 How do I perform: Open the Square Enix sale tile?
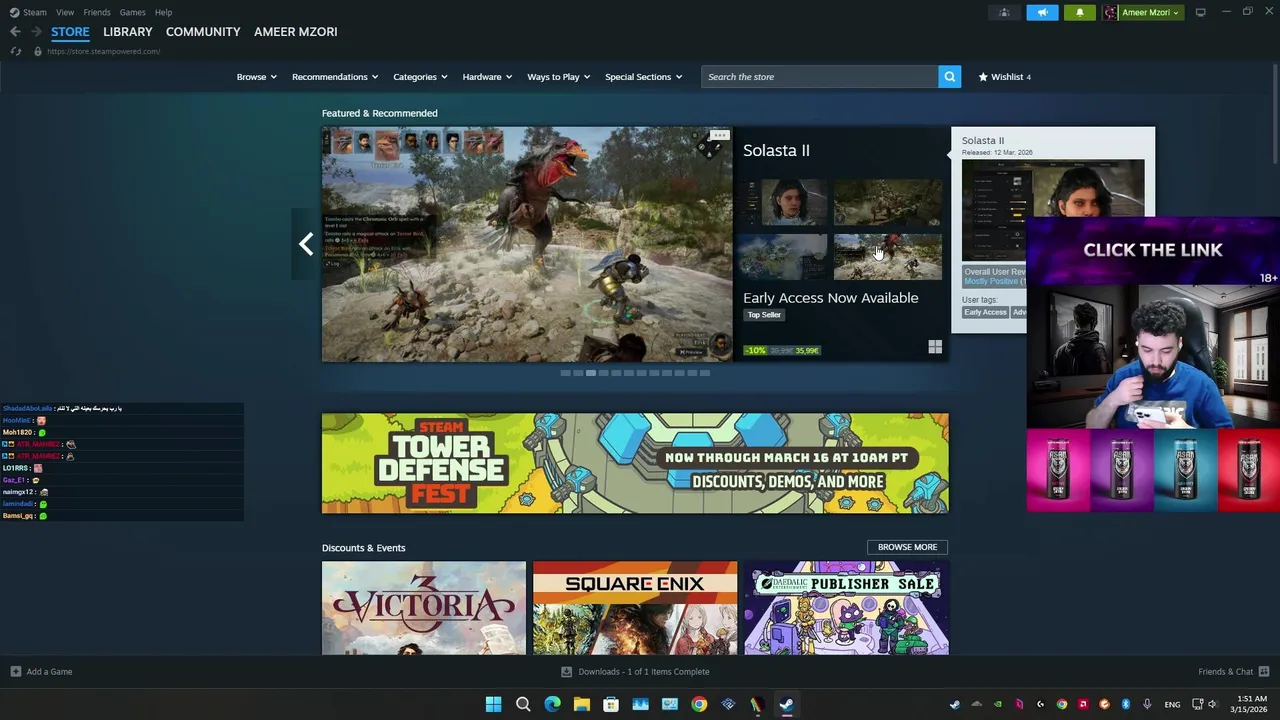pos(635,608)
